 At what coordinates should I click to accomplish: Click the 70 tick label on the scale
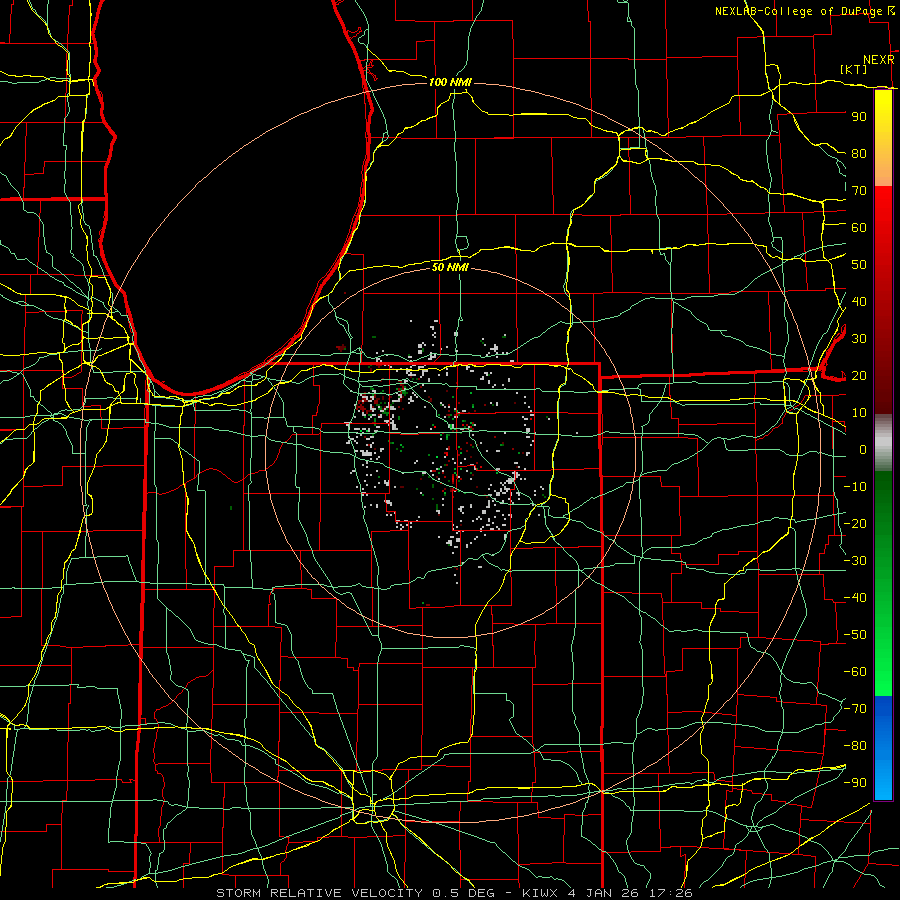pos(859,191)
